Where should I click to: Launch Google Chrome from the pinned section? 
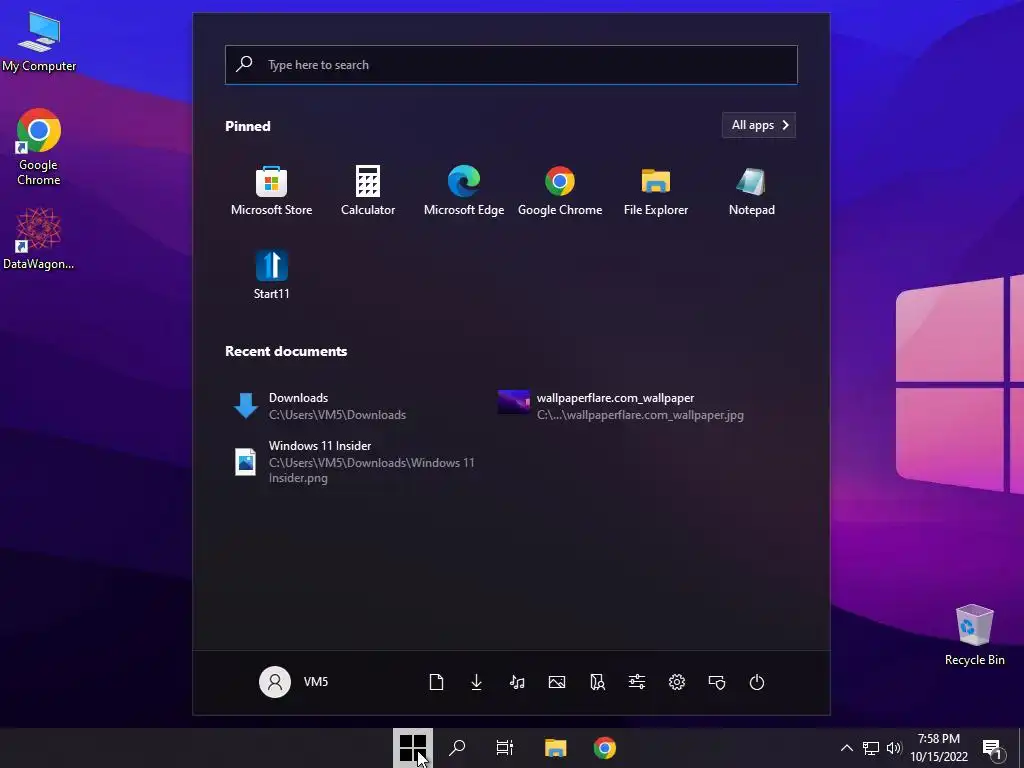click(x=560, y=190)
